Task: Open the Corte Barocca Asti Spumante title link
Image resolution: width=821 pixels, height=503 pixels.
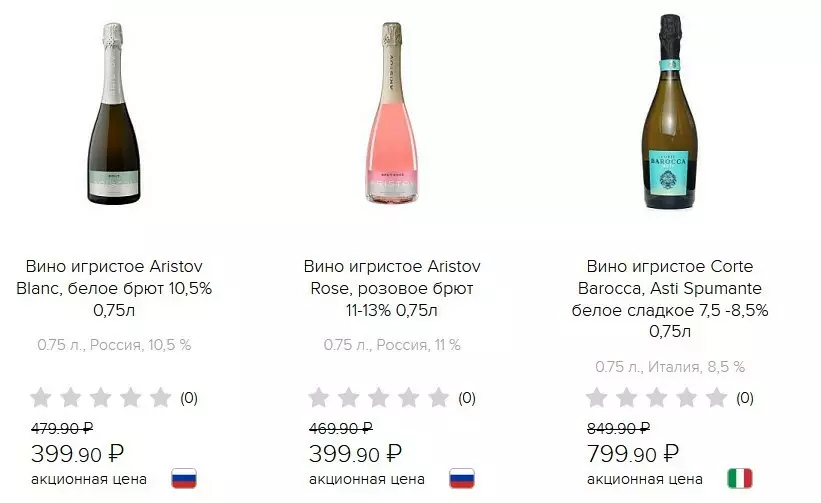Action: [x=670, y=299]
